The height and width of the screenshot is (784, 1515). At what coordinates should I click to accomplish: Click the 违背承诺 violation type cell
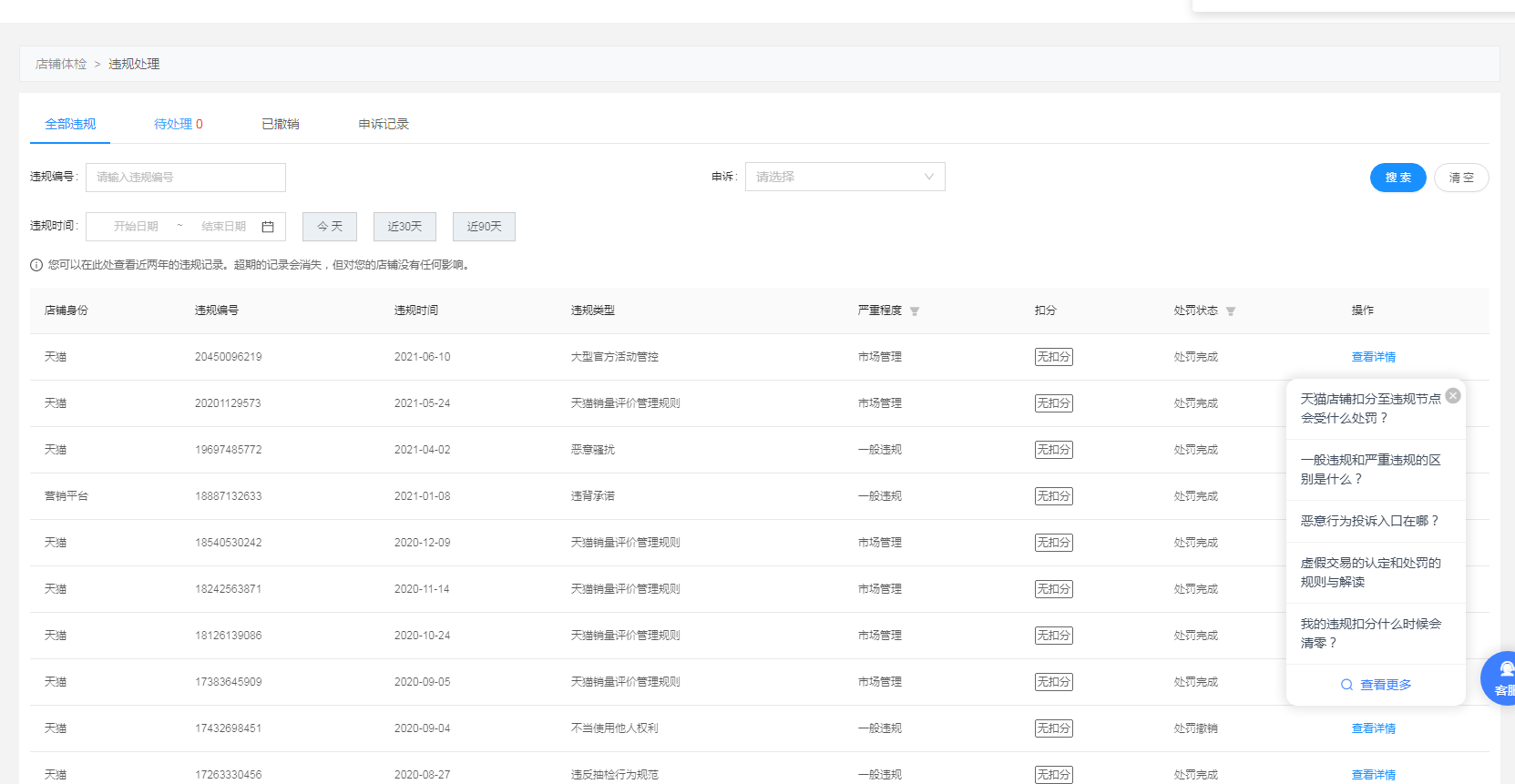coord(592,496)
